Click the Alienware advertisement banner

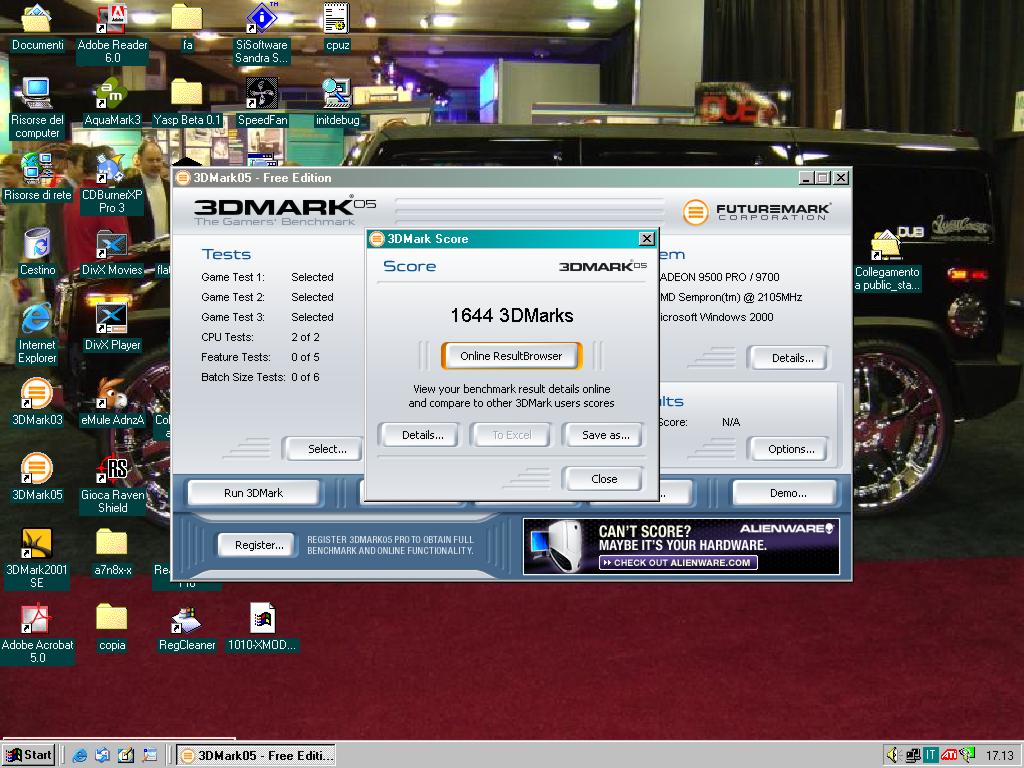[x=681, y=547]
